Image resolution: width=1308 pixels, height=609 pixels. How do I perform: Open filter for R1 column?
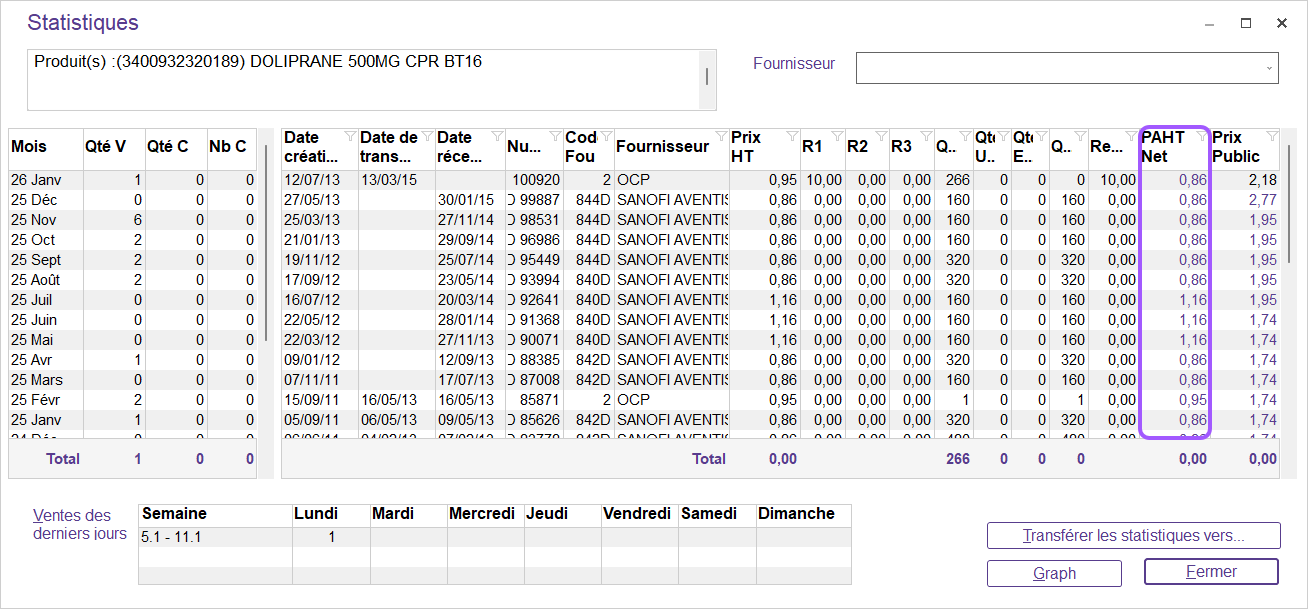[835, 136]
